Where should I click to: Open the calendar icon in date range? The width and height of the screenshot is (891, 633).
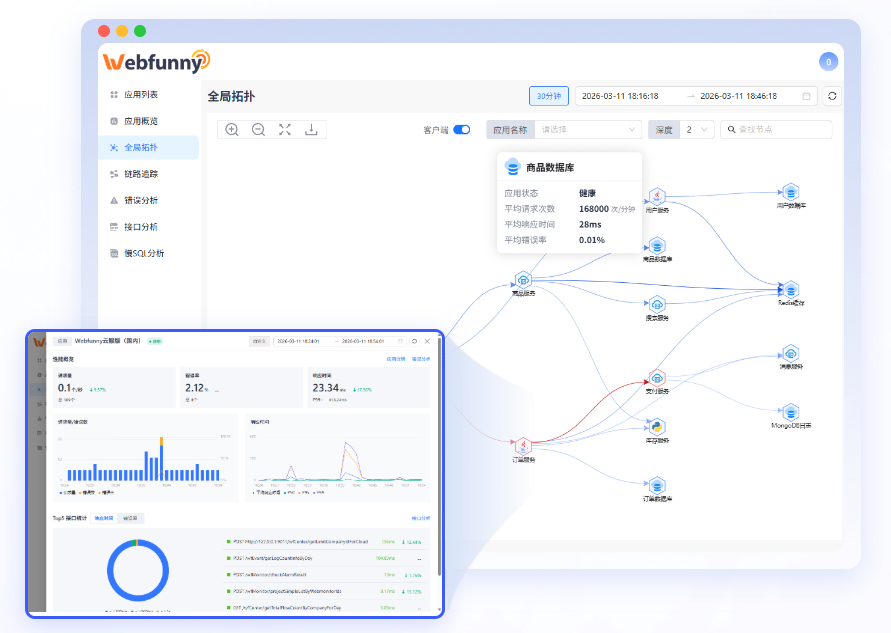[806, 96]
